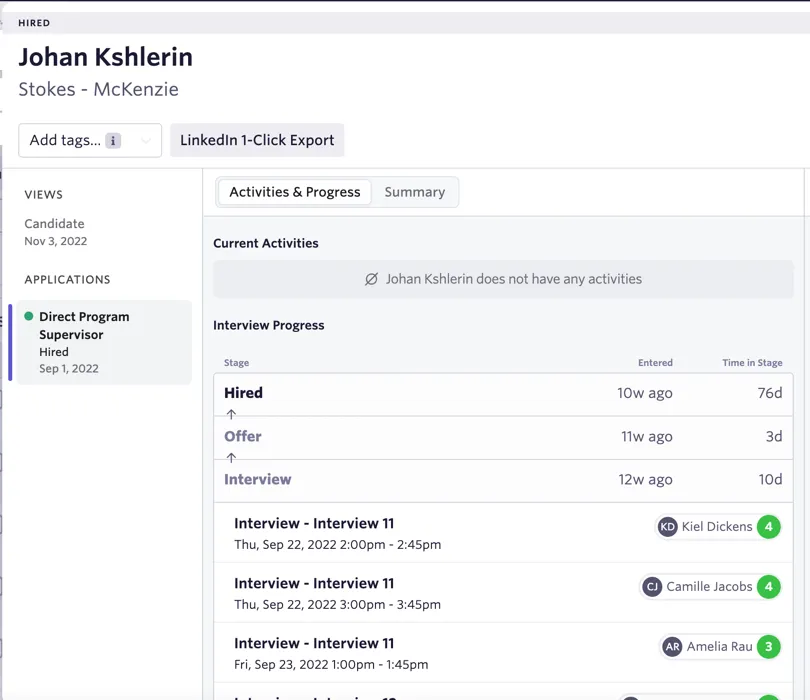Click the CJ avatar for Camille Jacobs

click(x=652, y=587)
